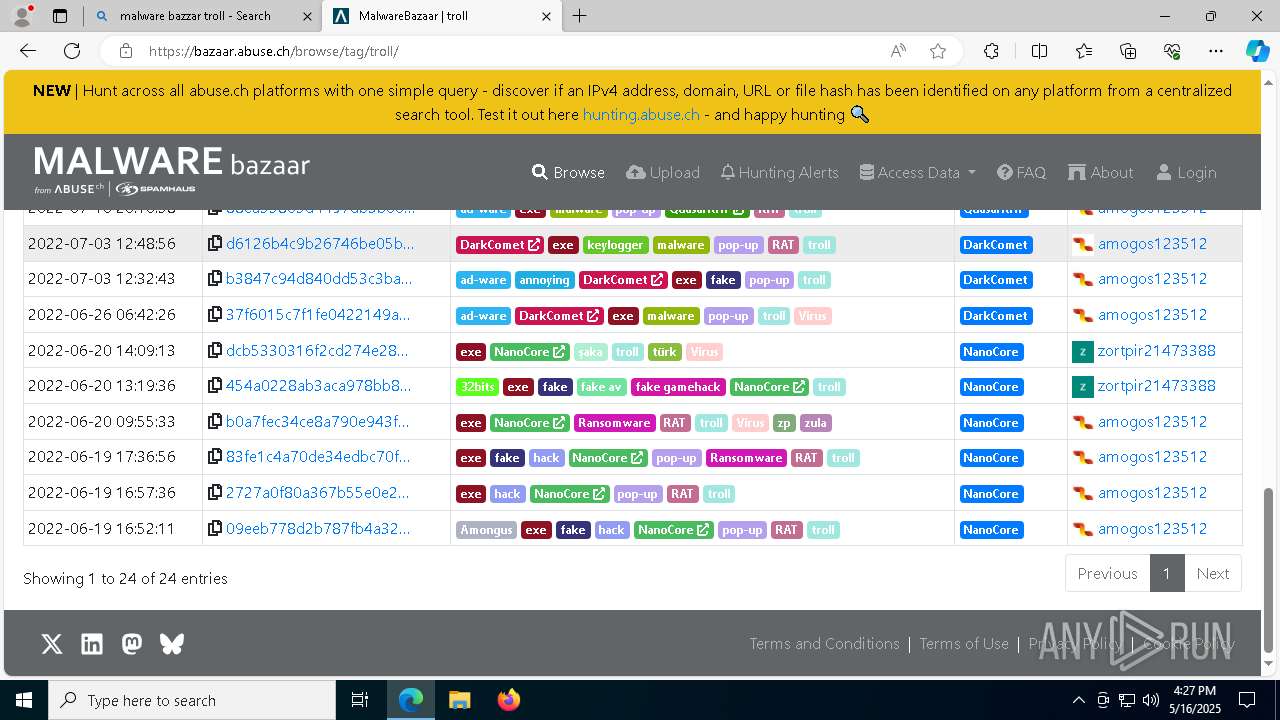The height and width of the screenshot is (720, 1280).
Task: Open tab actions menu icon
Action: 60,16
